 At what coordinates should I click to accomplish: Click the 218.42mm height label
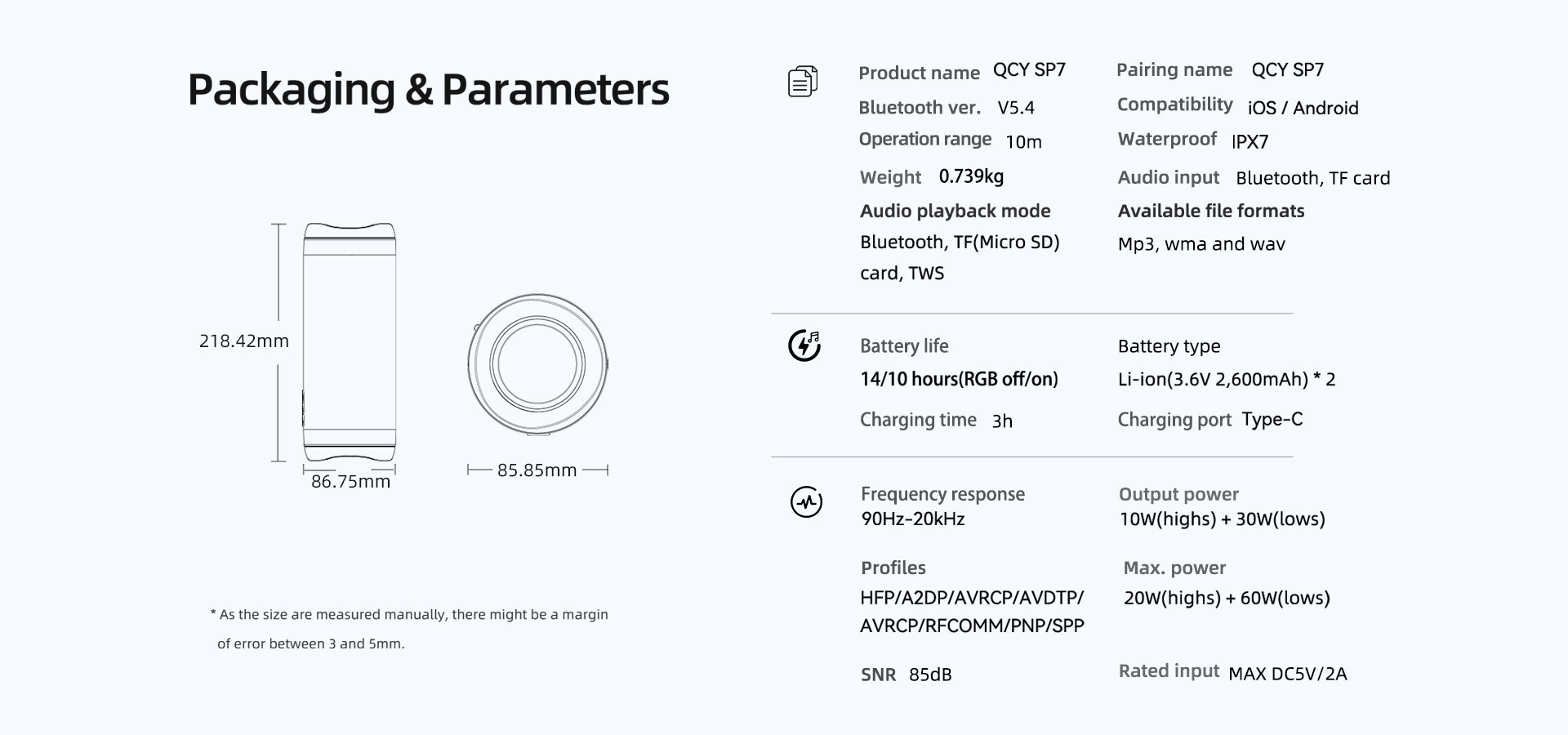pyautogui.click(x=244, y=341)
